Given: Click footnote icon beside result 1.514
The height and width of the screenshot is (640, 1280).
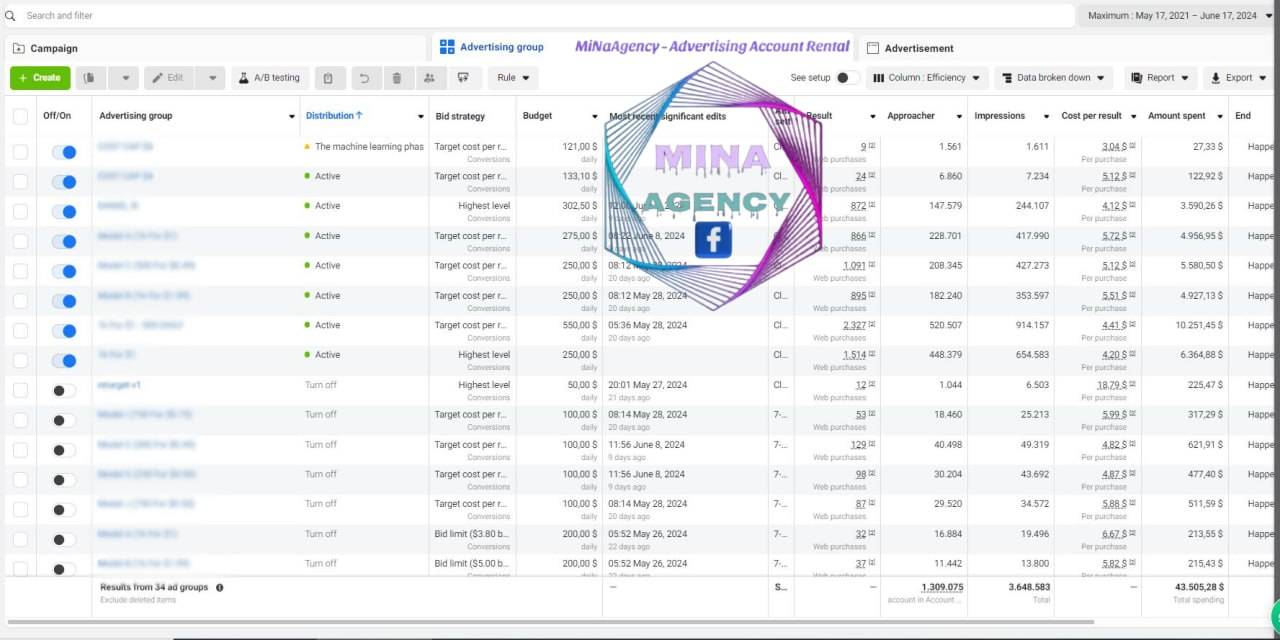Looking at the screenshot, I should pyautogui.click(x=872, y=355).
